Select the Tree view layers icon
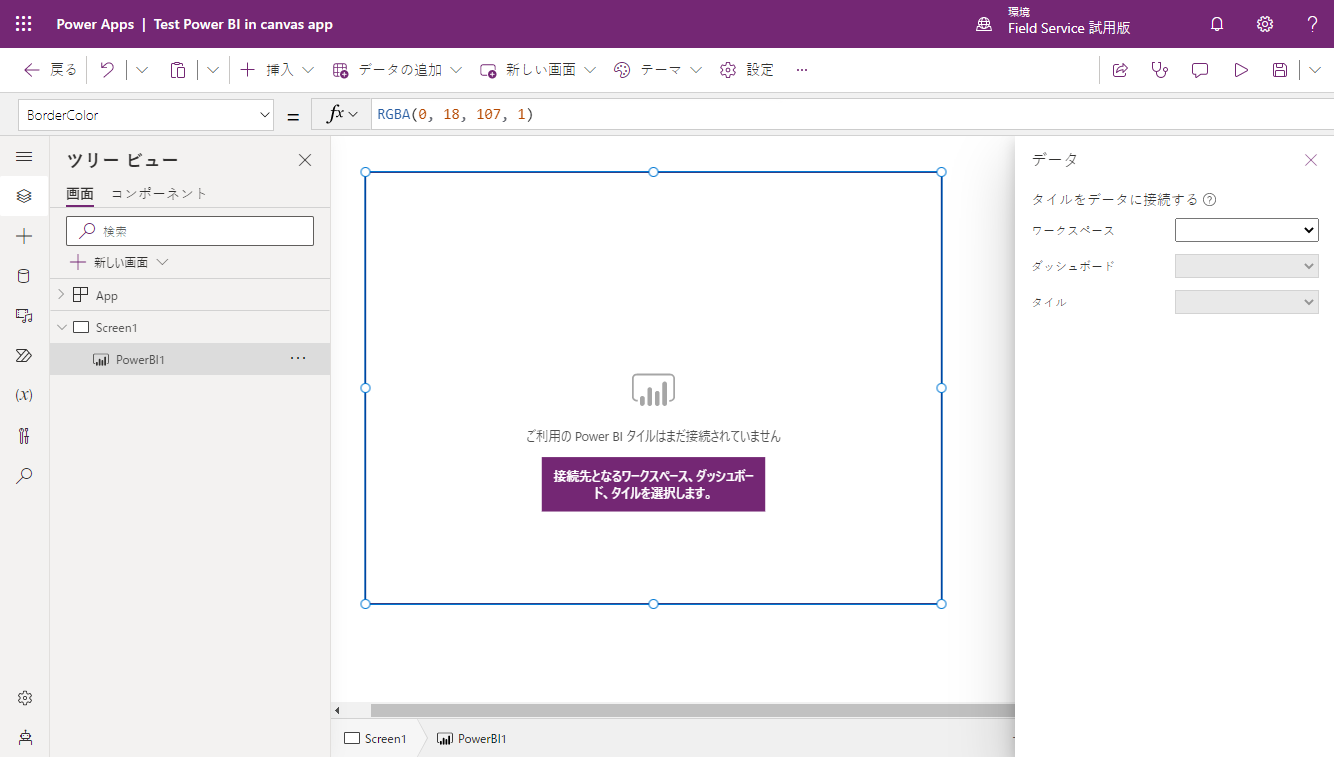The width and height of the screenshot is (1334, 757). [25, 196]
